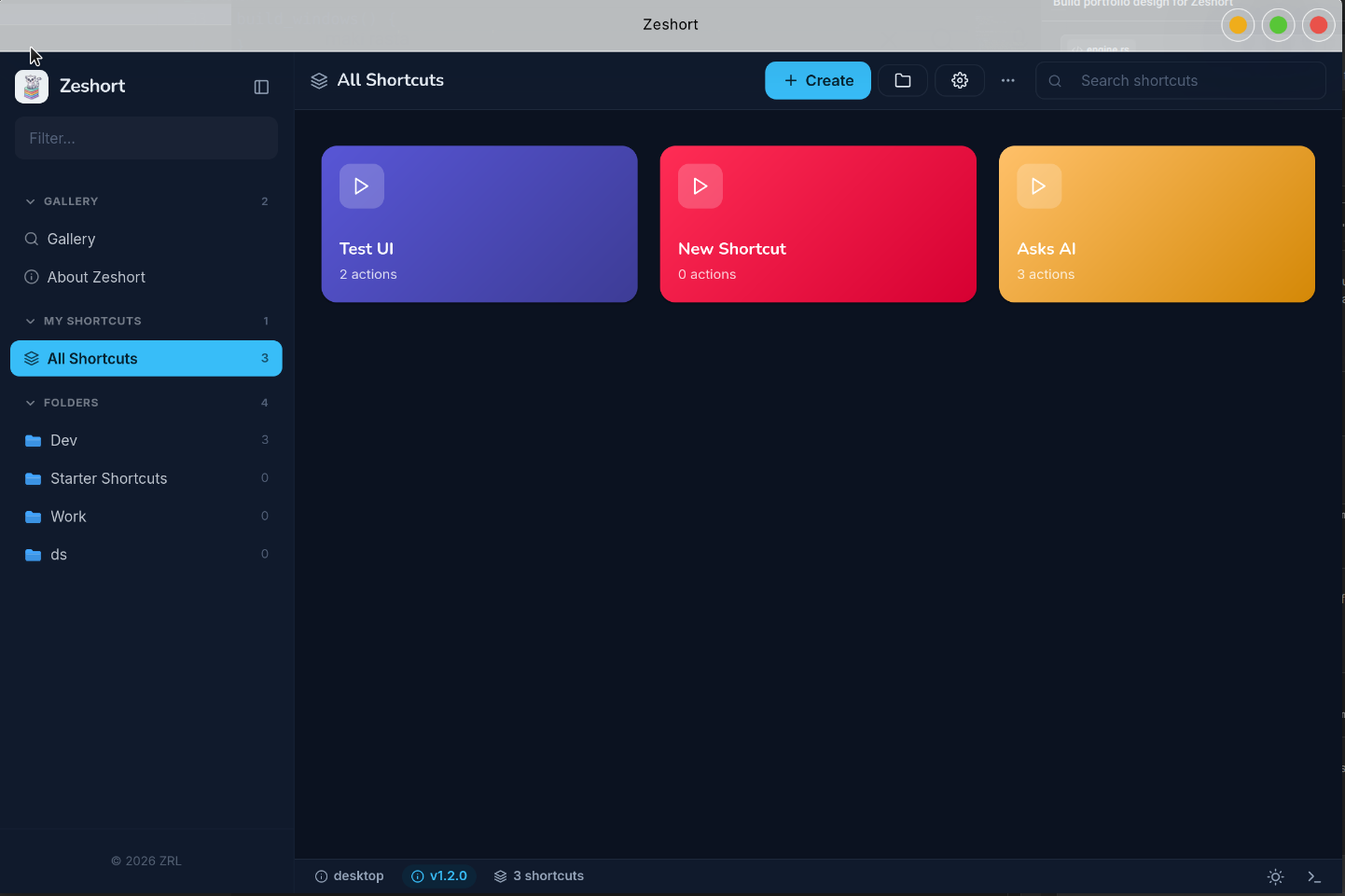Collapse the FOLDERS section chevron

(x=31, y=403)
